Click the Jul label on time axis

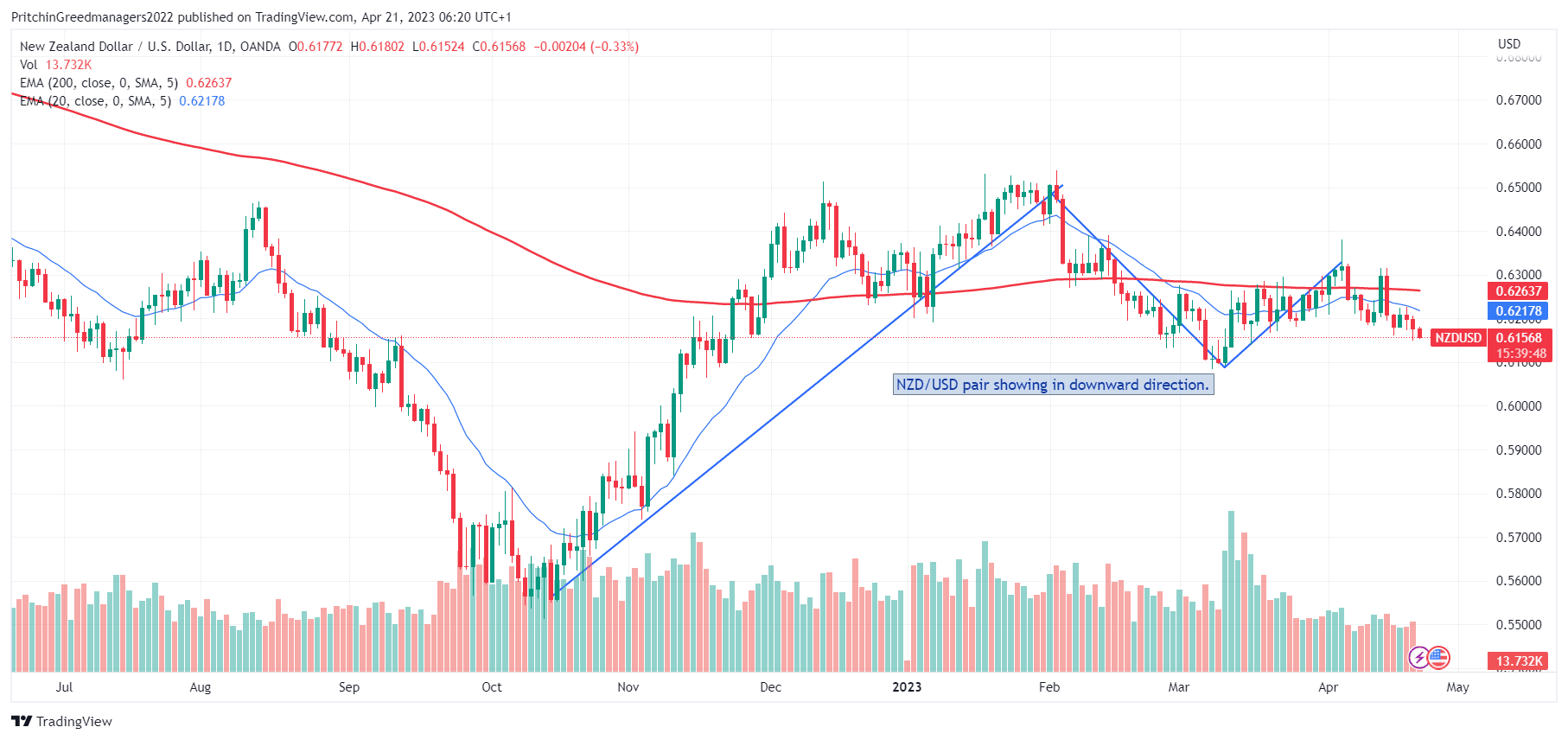click(x=64, y=687)
